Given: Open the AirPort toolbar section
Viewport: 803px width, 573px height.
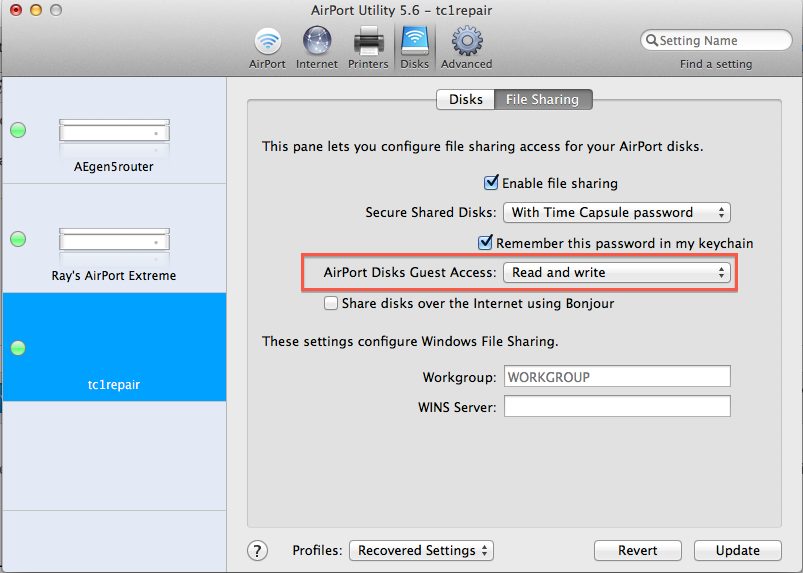Looking at the screenshot, I should pyautogui.click(x=267, y=48).
